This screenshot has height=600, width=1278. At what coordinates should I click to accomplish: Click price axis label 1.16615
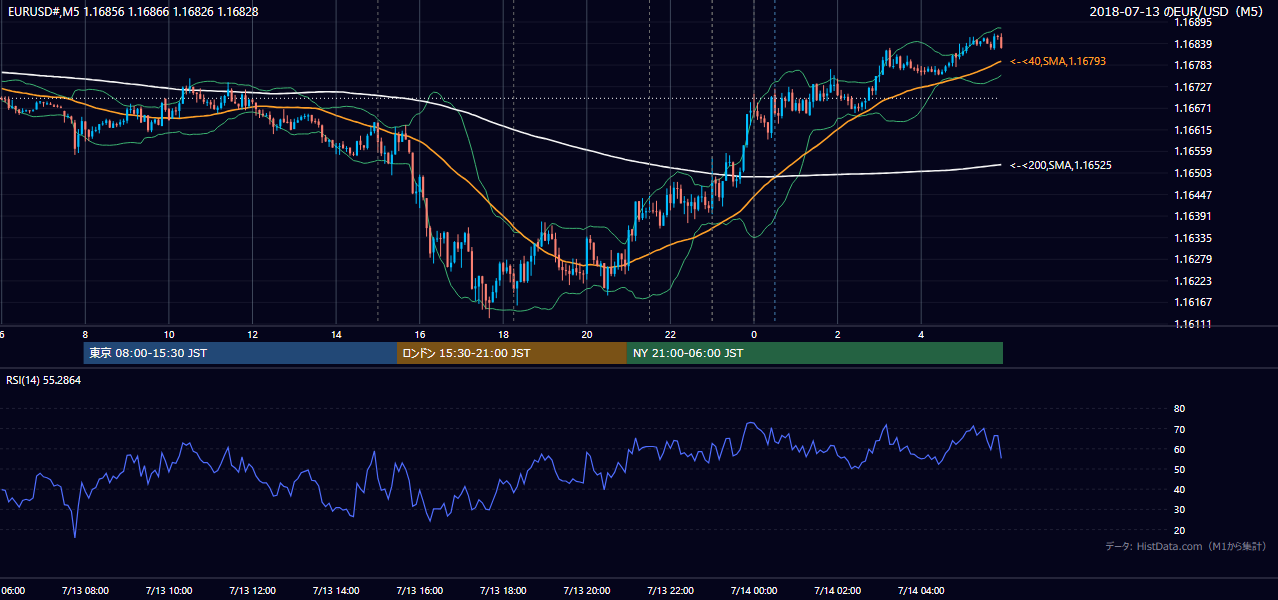point(1193,130)
